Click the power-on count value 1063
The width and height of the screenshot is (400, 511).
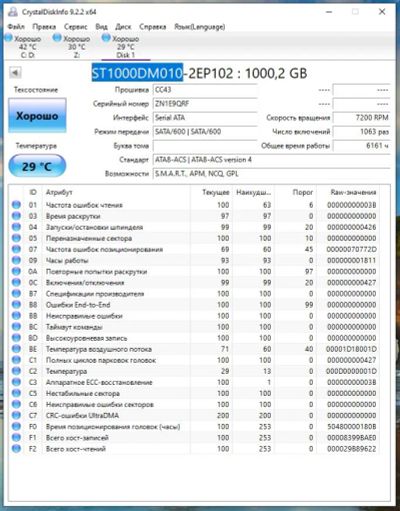[361, 132]
